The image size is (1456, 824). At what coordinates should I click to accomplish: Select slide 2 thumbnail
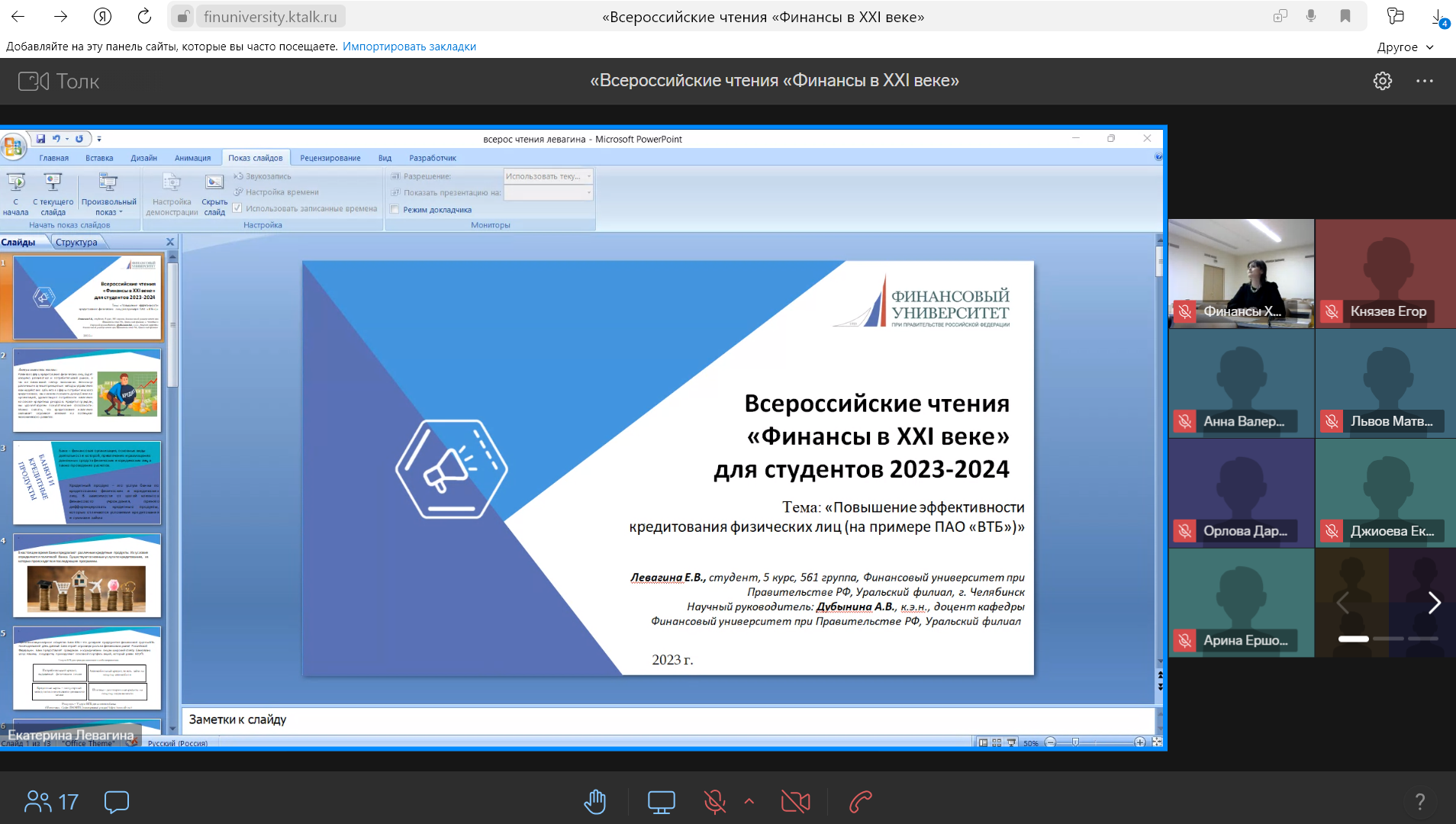click(87, 391)
